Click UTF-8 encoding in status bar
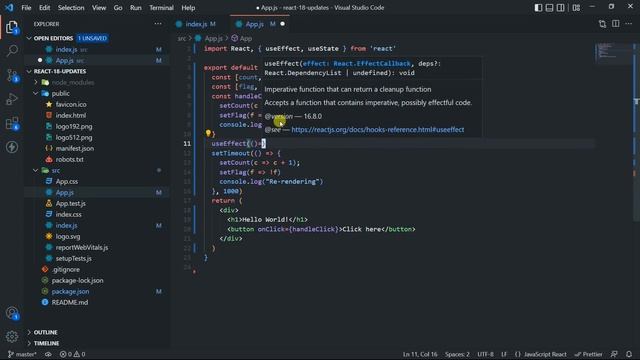 (x=485, y=354)
